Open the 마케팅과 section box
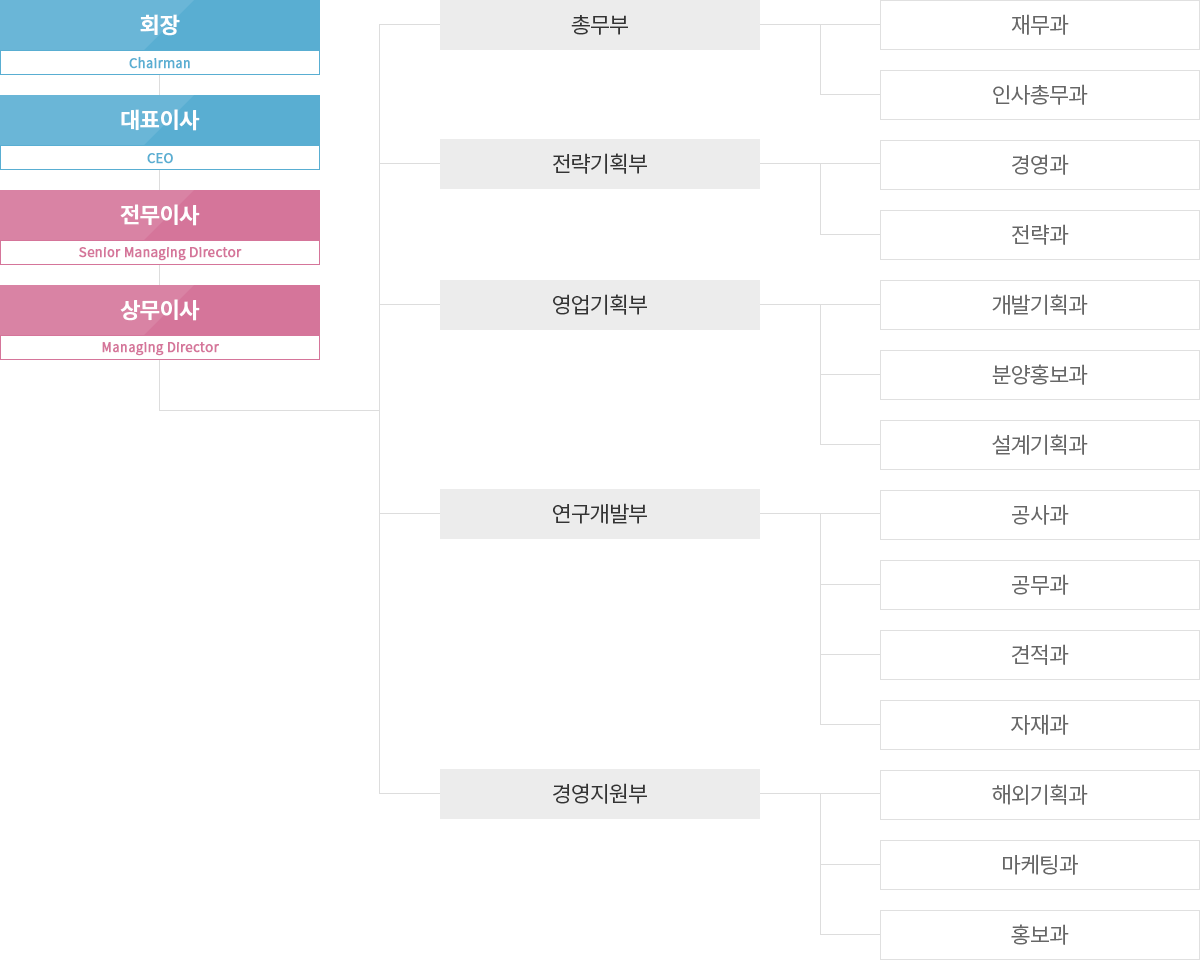This screenshot has width=1200, height=960. point(1040,865)
